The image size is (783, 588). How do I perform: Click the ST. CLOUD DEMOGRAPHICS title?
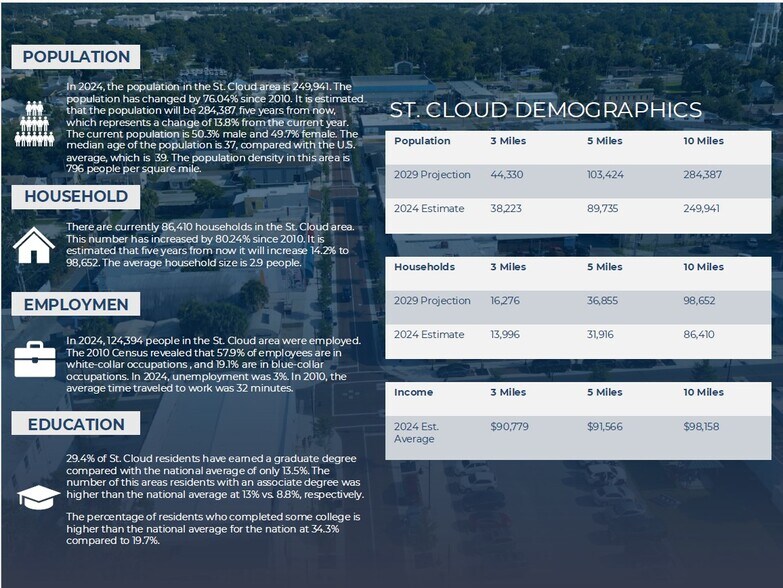pyautogui.click(x=545, y=110)
